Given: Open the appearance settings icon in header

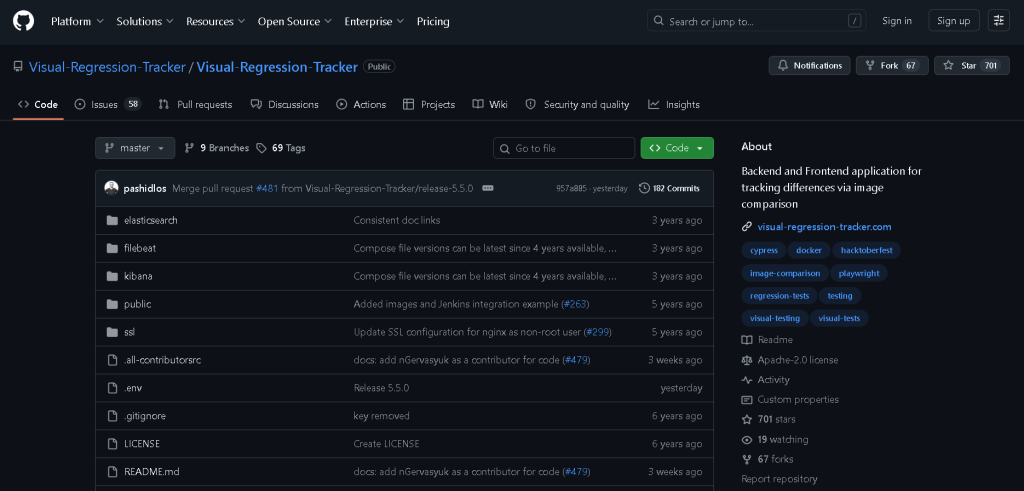Looking at the screenshot, I should [999, 21].
